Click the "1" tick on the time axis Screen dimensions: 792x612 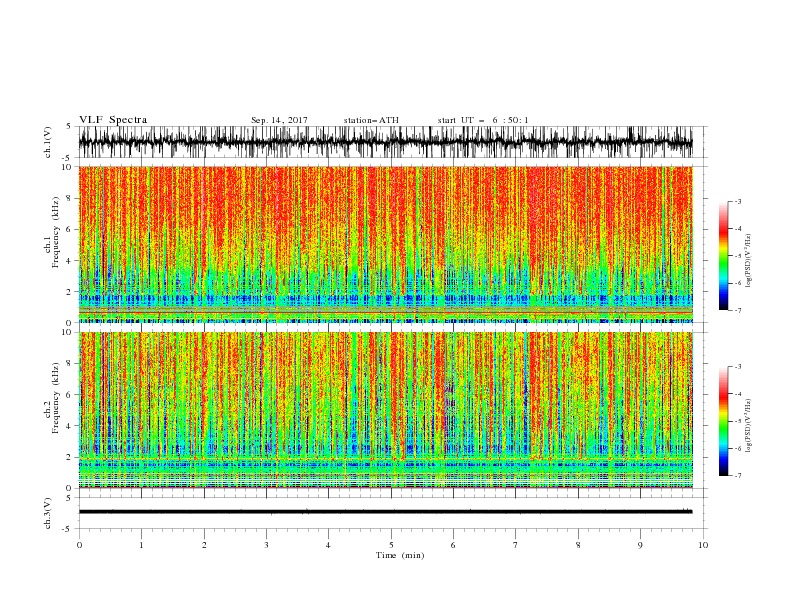141,545
